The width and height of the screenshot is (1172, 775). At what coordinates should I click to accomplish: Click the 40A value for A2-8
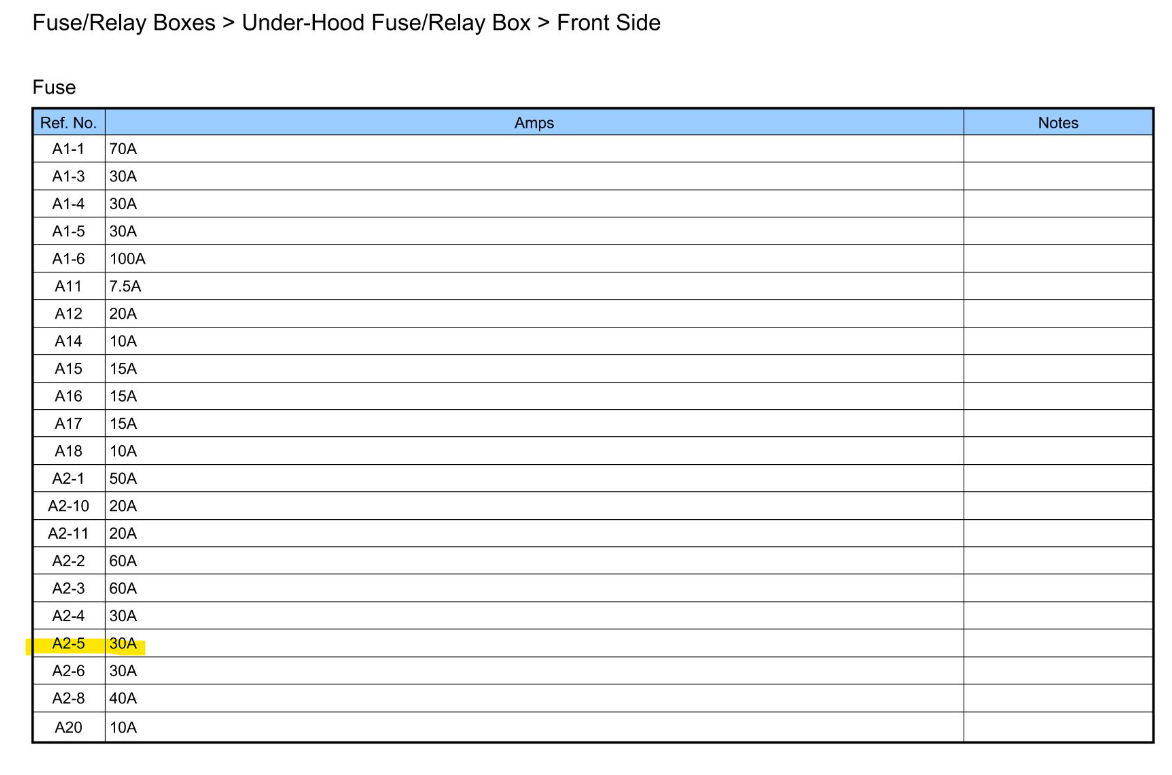click(123, 699)
